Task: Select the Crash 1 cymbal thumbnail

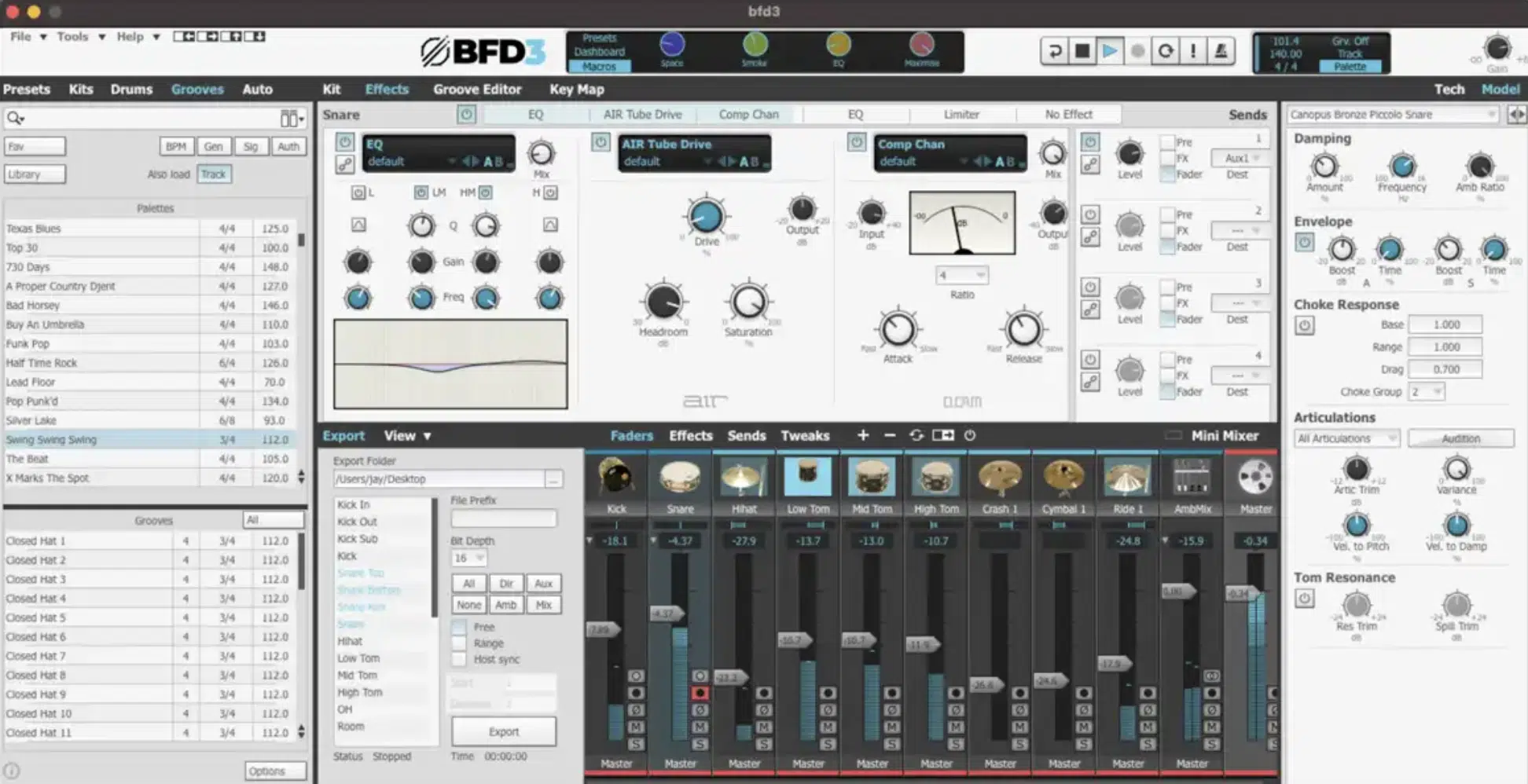Action: (x=1000, y=476)
